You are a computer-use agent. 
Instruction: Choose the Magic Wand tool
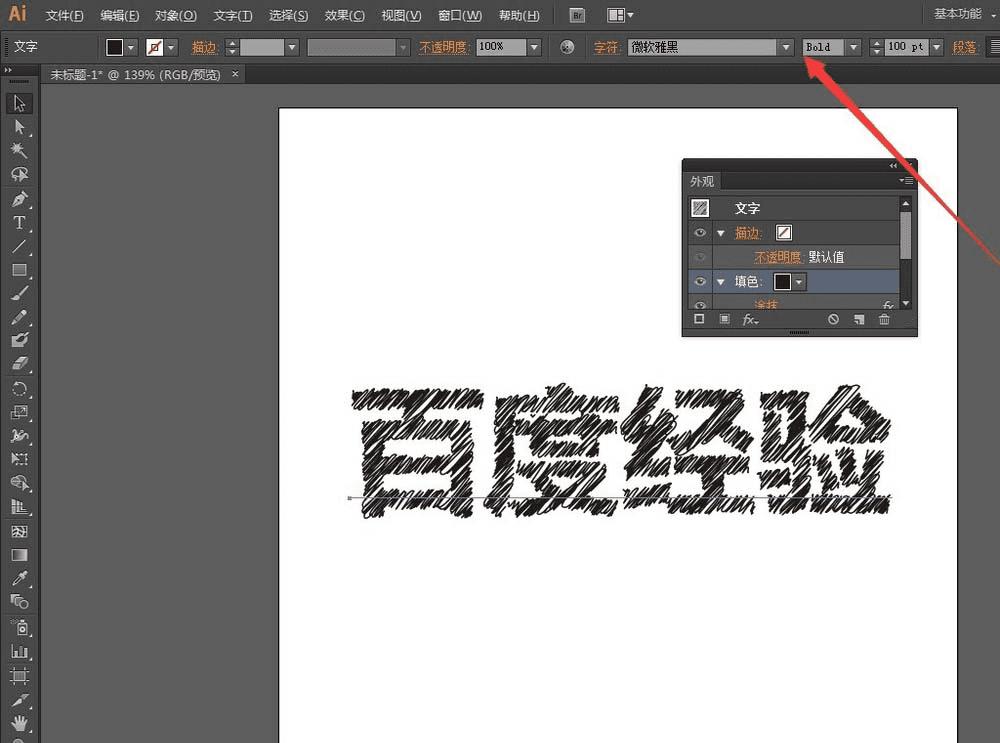coord(19,150)
